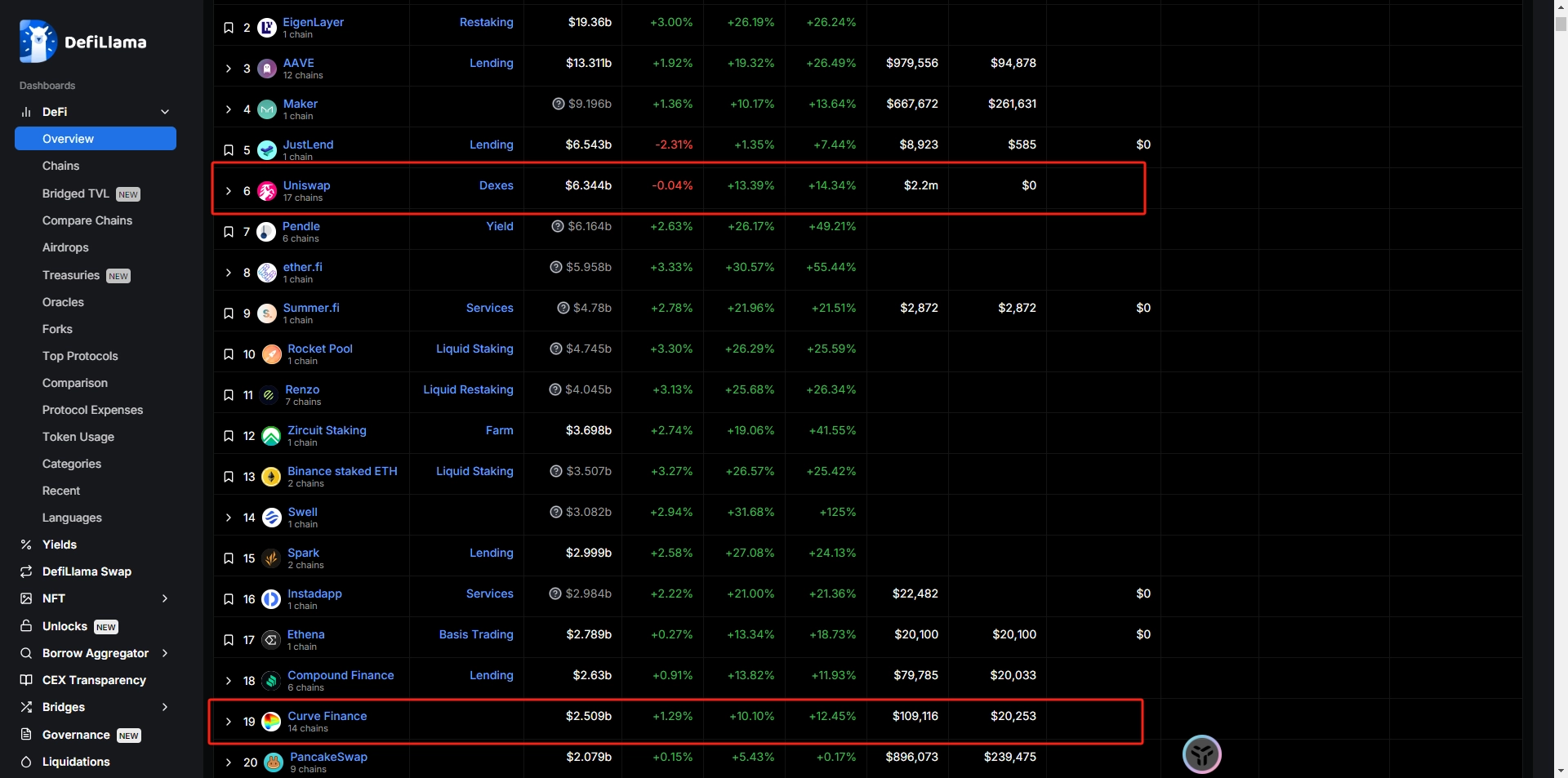Open the Airdrops sidebar item

[x=65, y=247]
